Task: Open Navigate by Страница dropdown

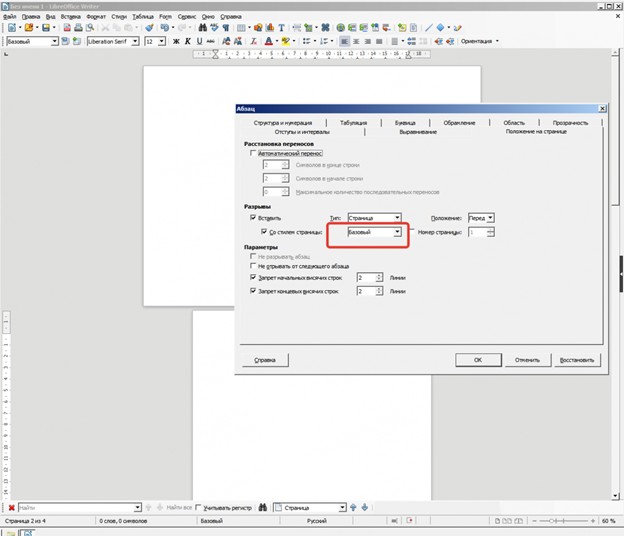Action: tap(342, 508)
